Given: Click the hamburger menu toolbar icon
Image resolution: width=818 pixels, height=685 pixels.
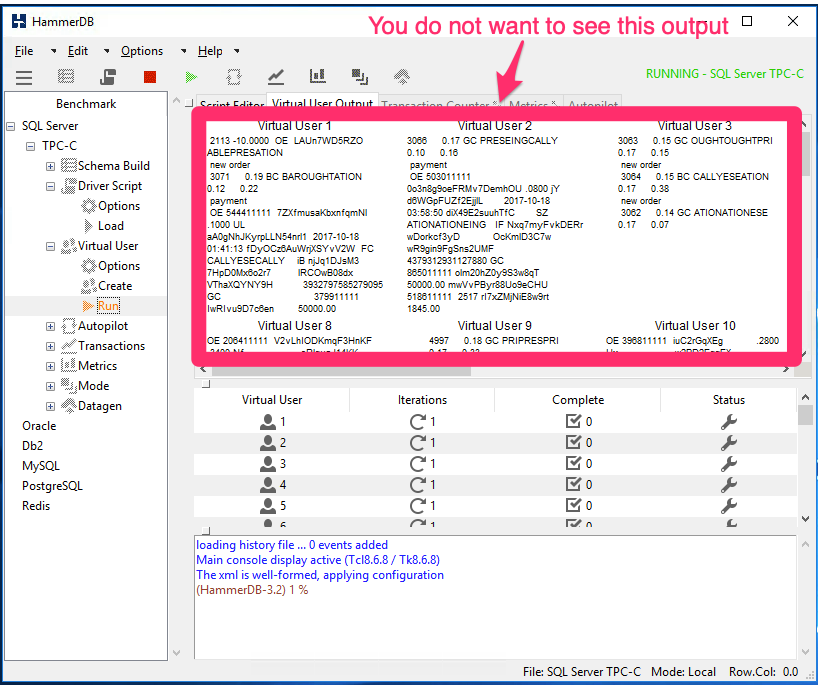Looking at the screenshot, I should pyautogui.click(x=24, y=77).
